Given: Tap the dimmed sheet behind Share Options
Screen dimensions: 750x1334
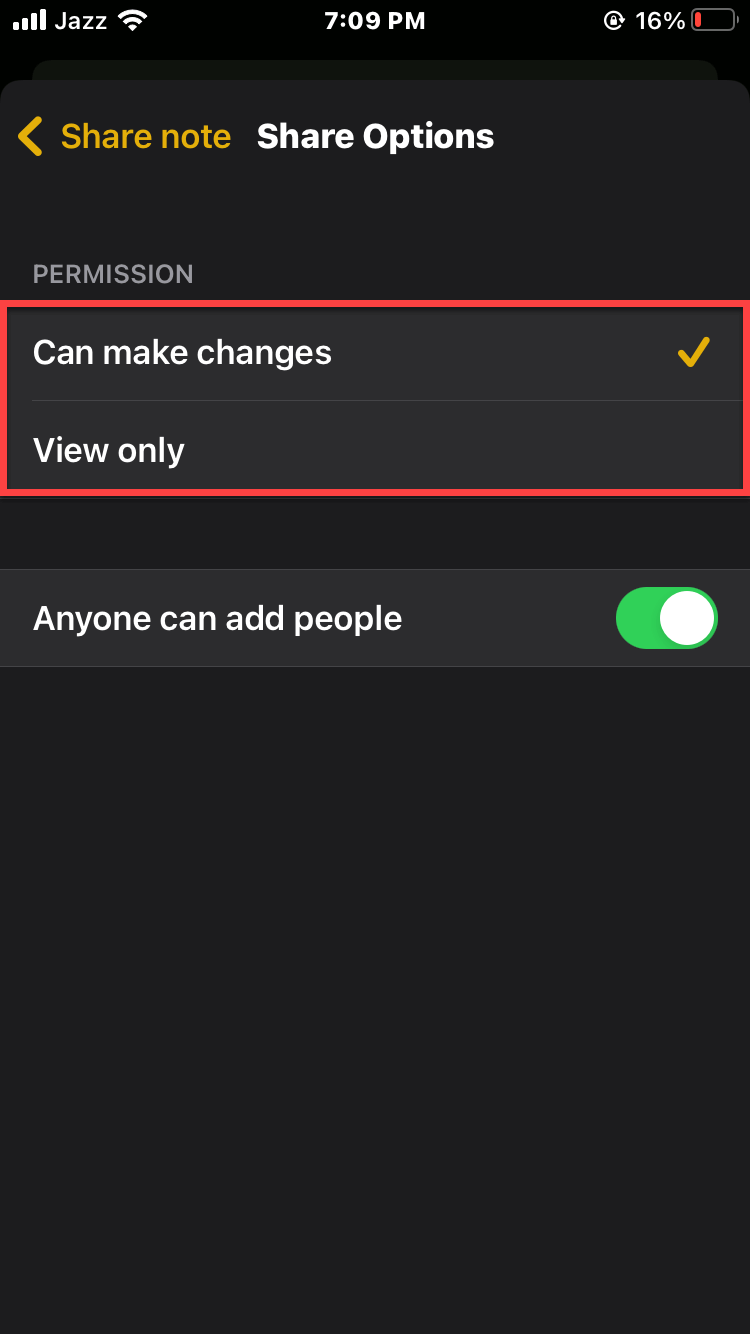Looking at the screenshot, I should (x=375, y=70).
